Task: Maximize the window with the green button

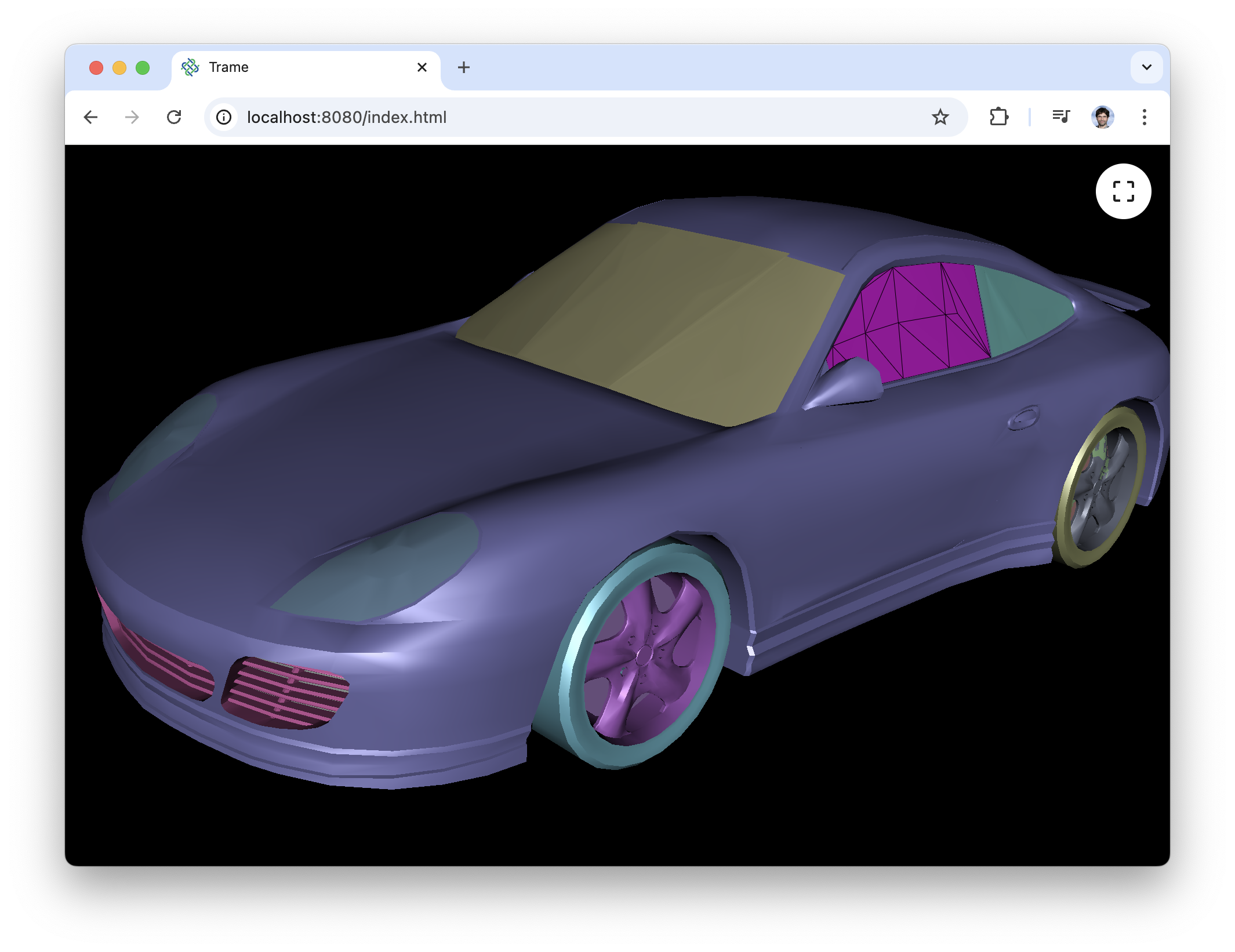Action: point(143,68)
